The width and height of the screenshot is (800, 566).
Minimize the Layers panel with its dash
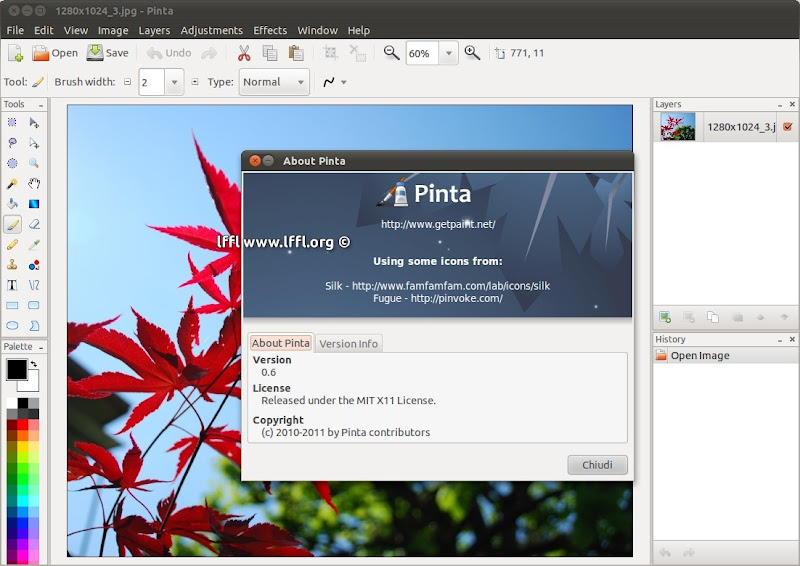point(780,105)
